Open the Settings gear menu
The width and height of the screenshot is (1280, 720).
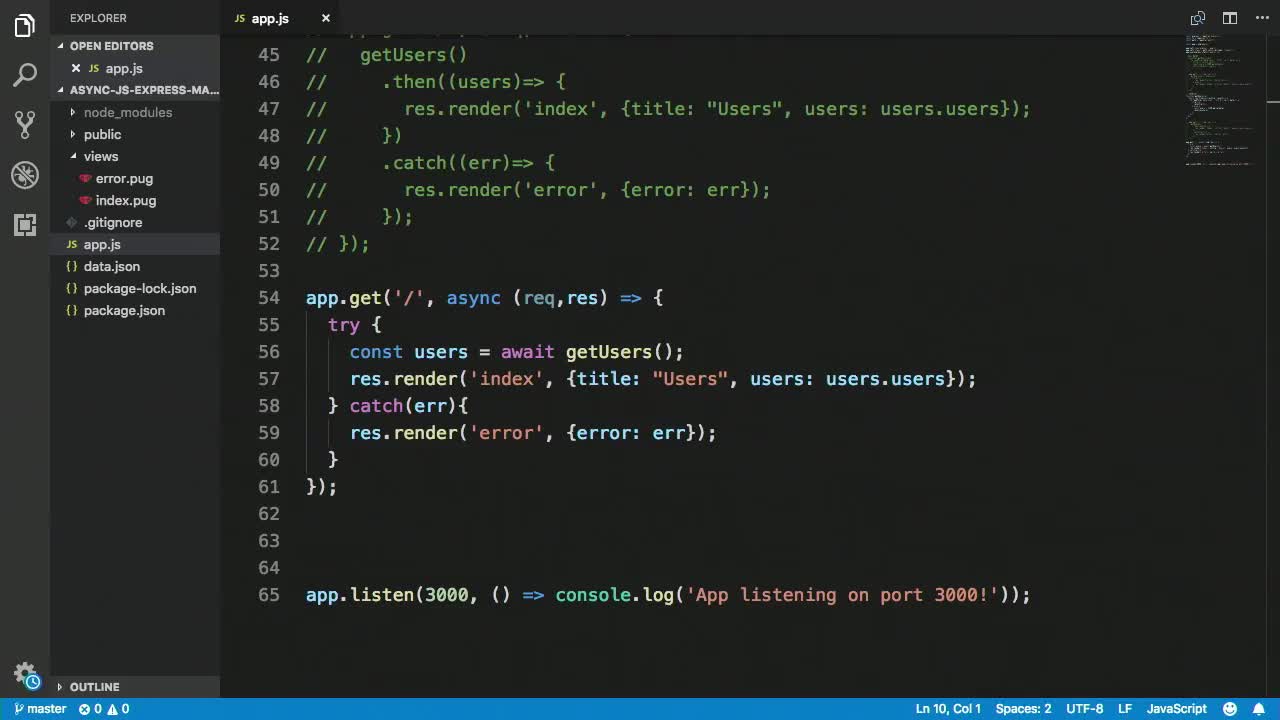coord(24,673)
